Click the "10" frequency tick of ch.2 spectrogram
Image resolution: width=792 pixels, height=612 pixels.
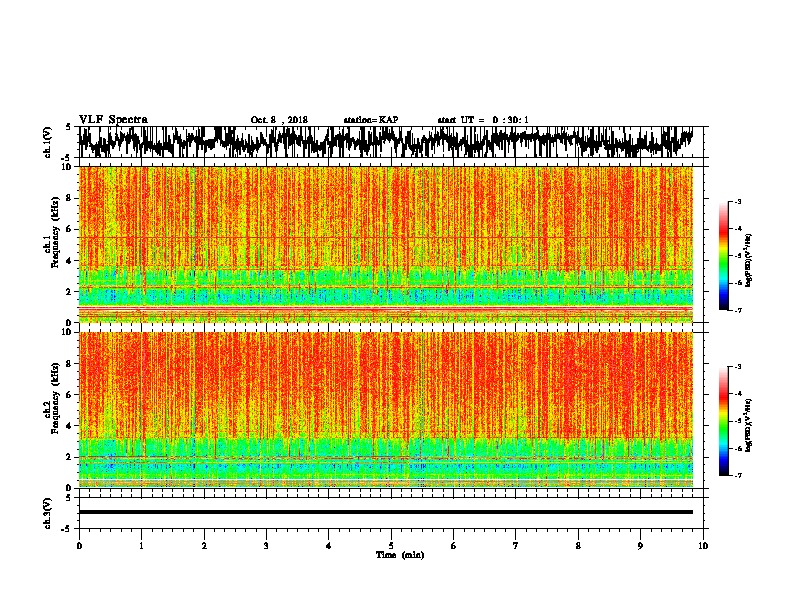pos(66,332)
